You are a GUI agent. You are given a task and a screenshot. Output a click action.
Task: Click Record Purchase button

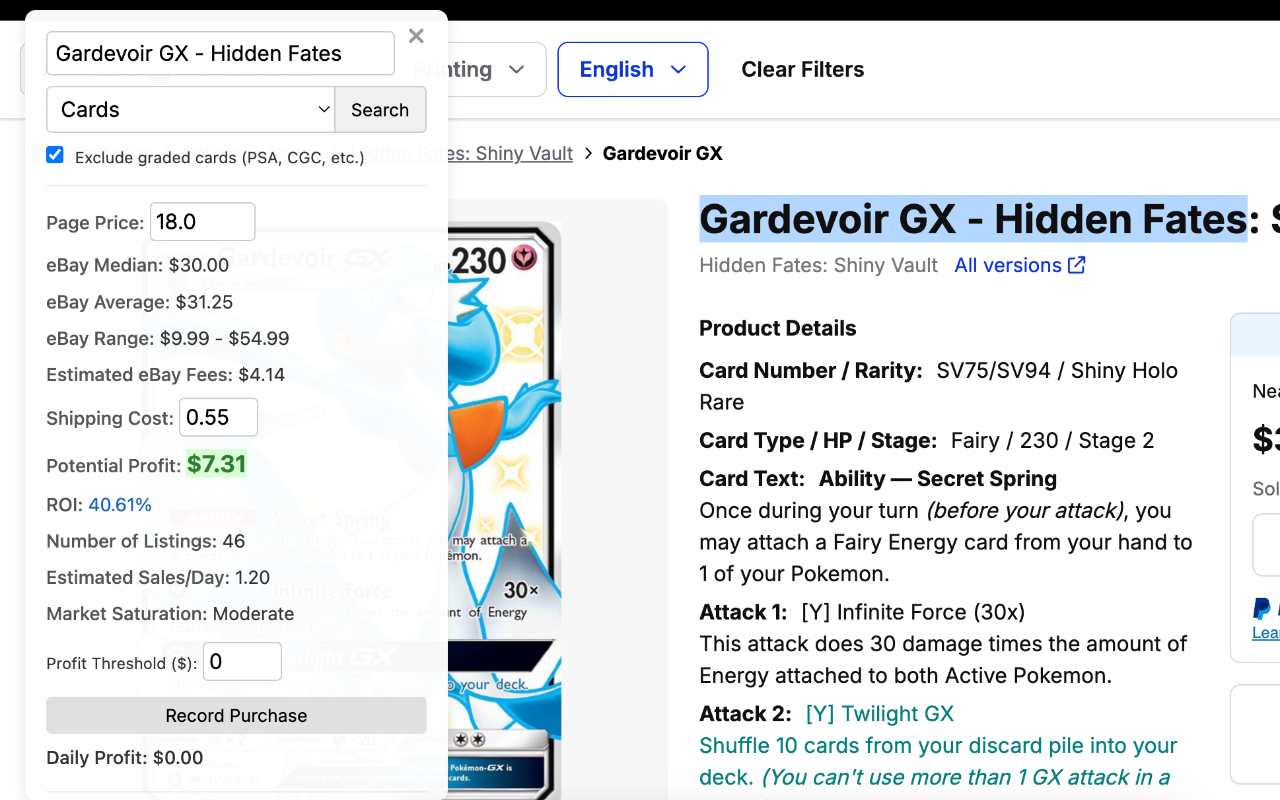point(236,716)
